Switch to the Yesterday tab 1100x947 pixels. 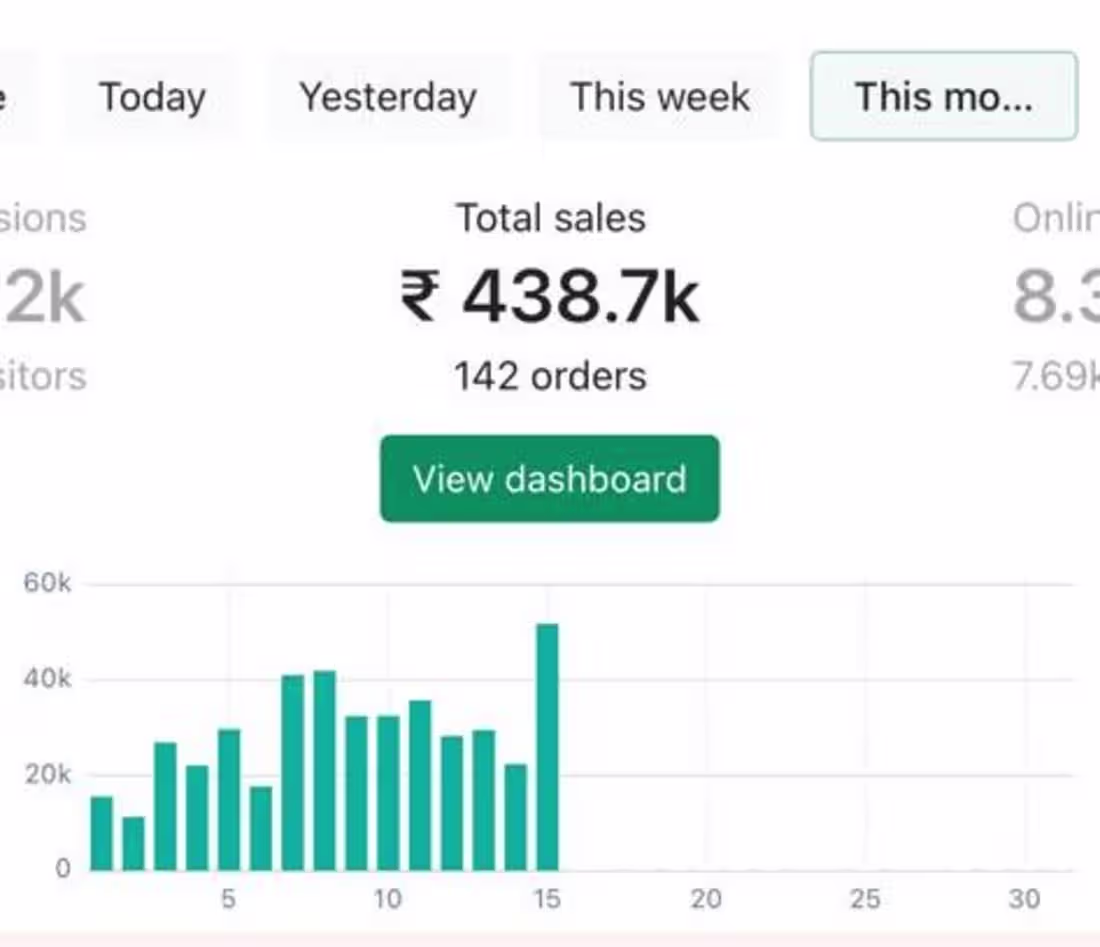(x=388, y=97)
